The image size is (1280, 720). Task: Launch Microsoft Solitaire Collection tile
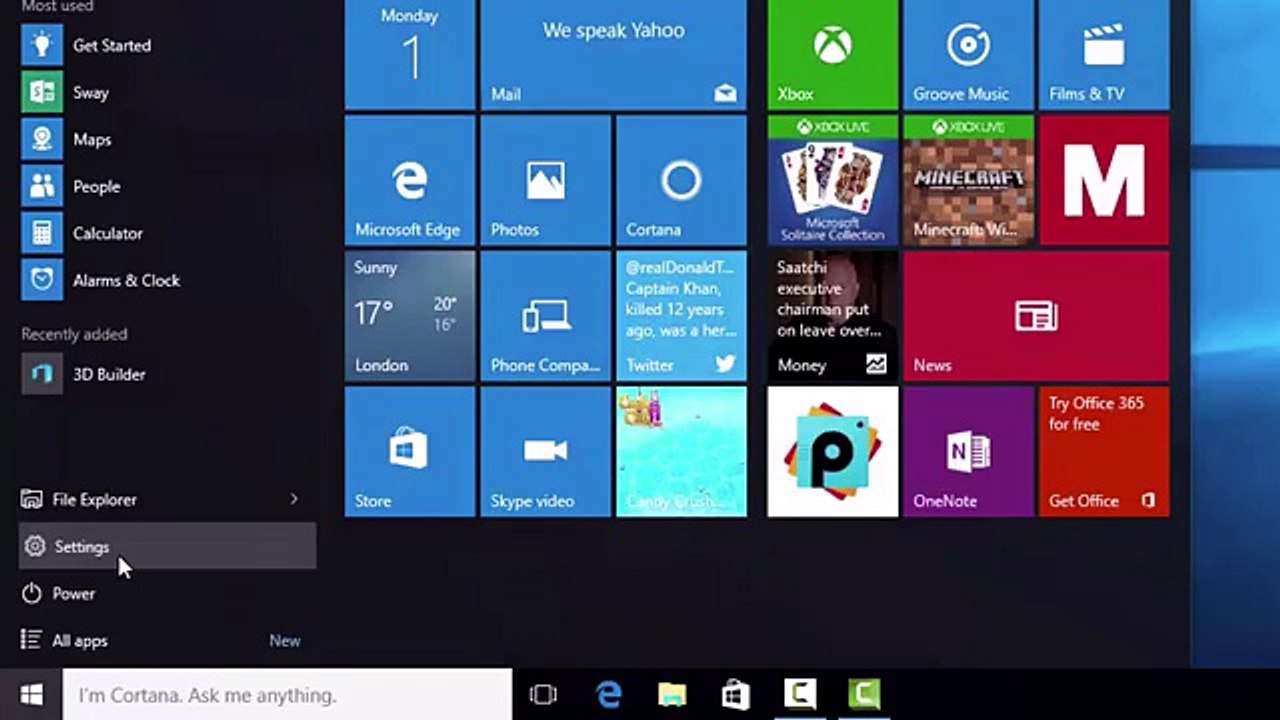[x=833, y=180]
